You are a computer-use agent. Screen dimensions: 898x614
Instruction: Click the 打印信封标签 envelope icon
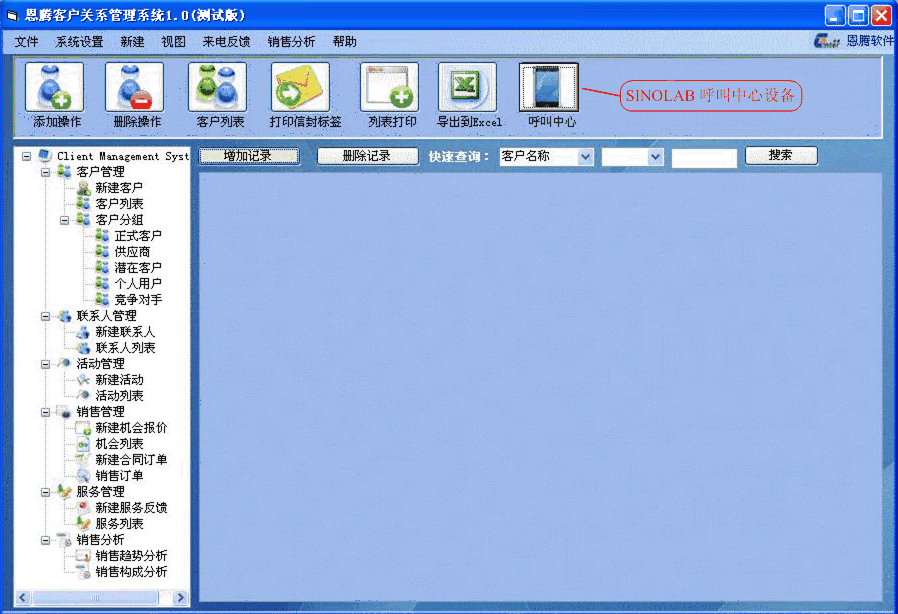300,87
